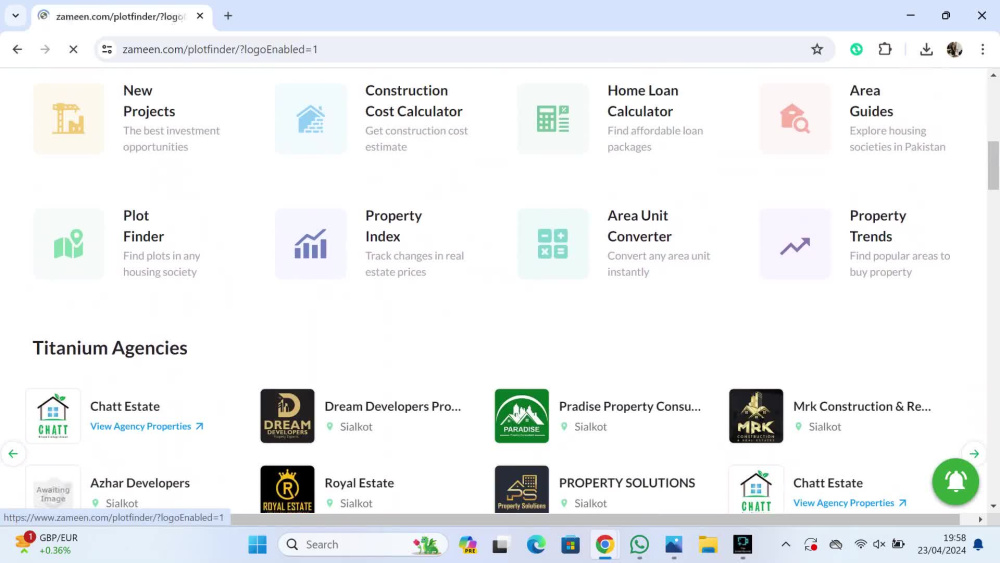
Task: Click the Dream Developers Pro... agency name
Action: (393, 406)
